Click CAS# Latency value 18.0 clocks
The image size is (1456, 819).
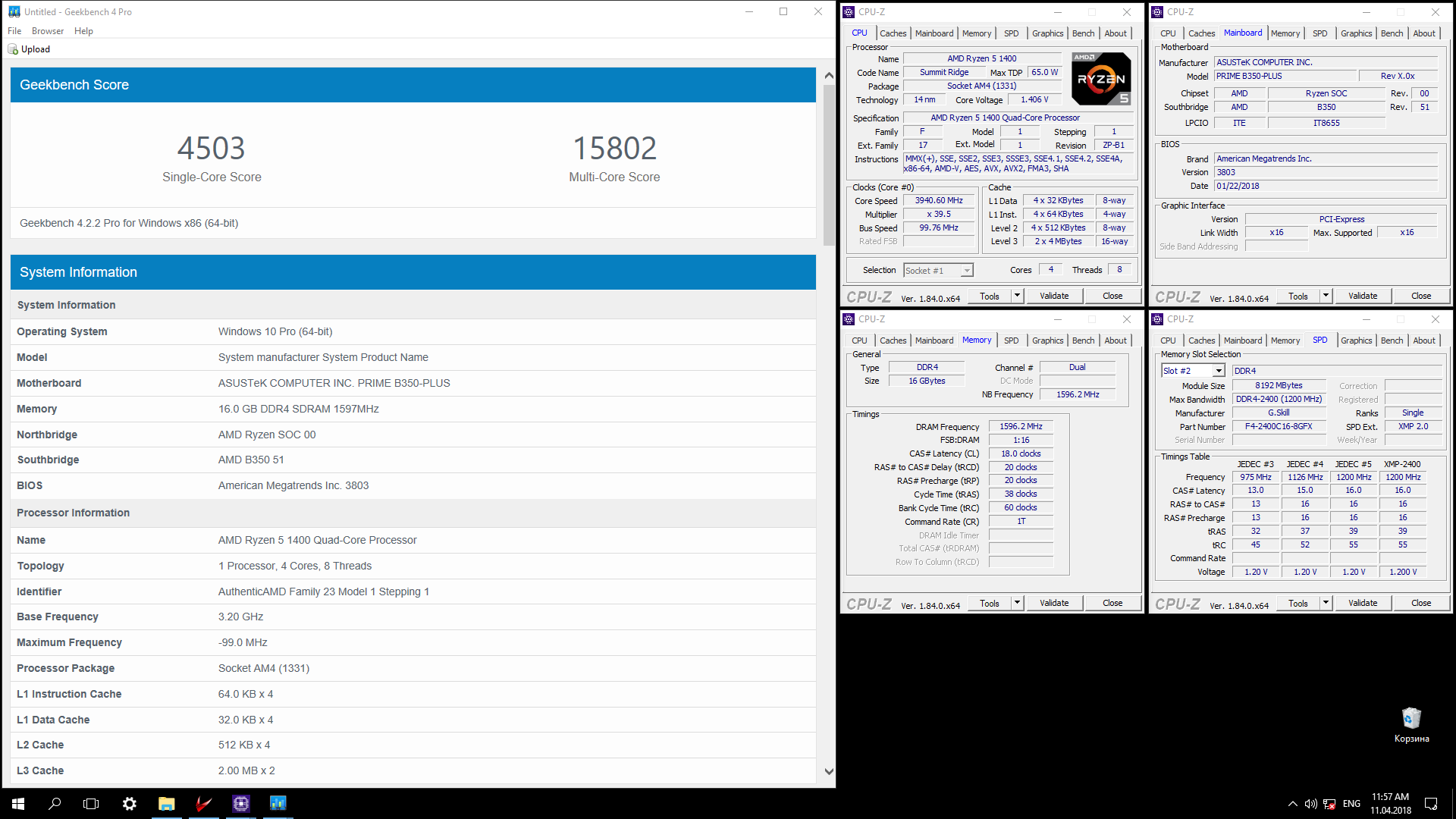click(1020, 453)
